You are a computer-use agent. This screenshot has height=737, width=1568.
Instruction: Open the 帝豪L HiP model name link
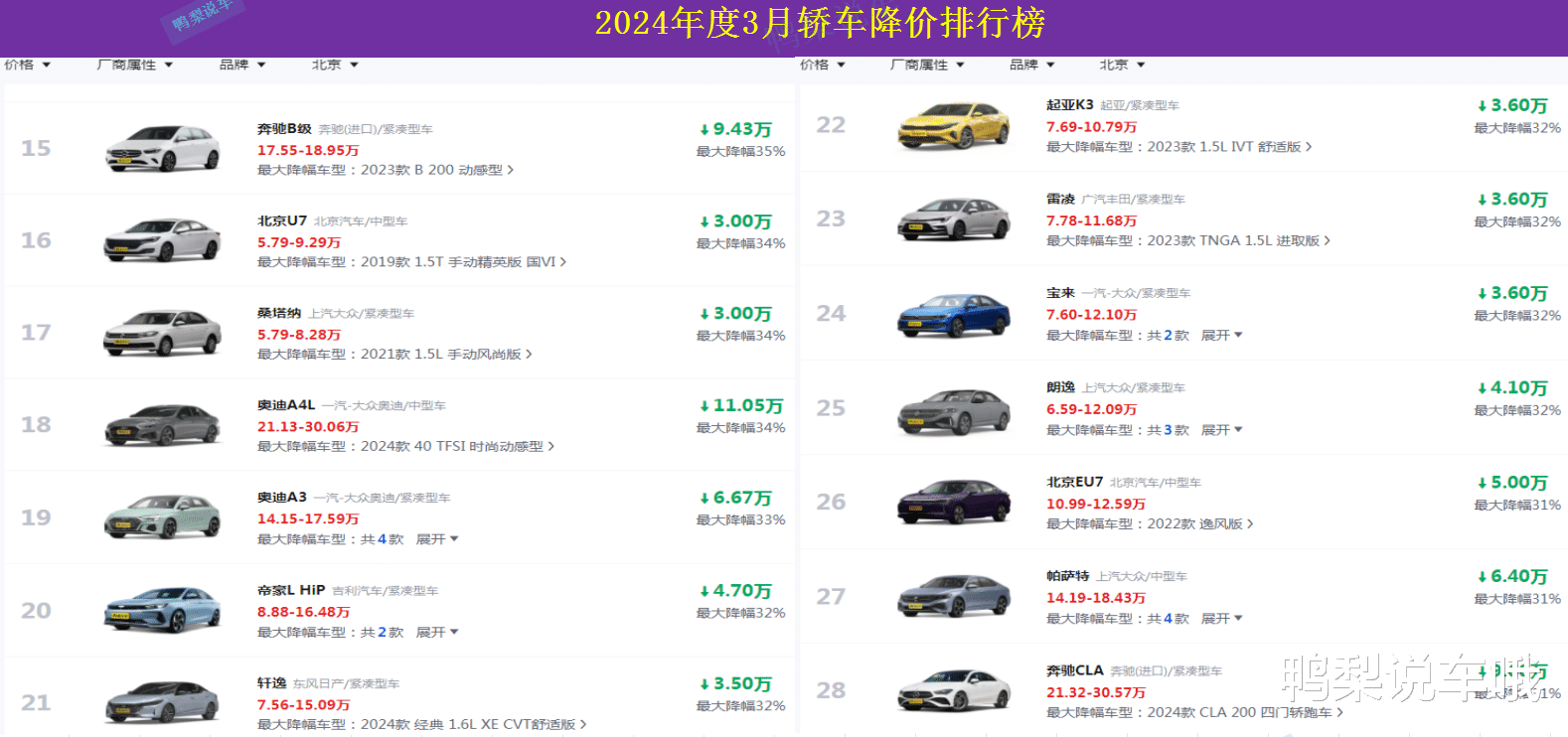point(291,590)
